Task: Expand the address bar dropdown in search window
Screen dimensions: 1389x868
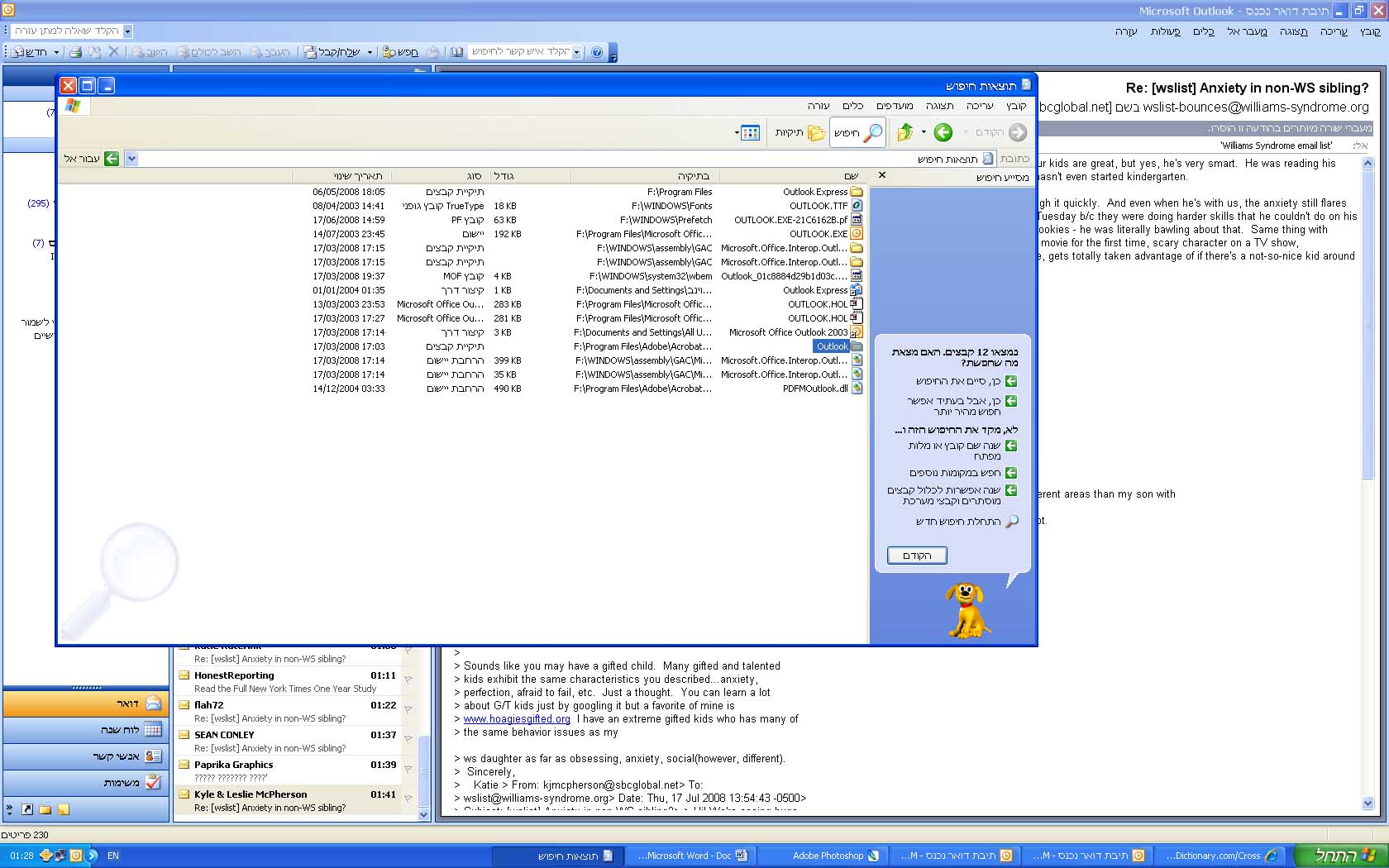Action: pyautogui.click(x=131, y=159)
